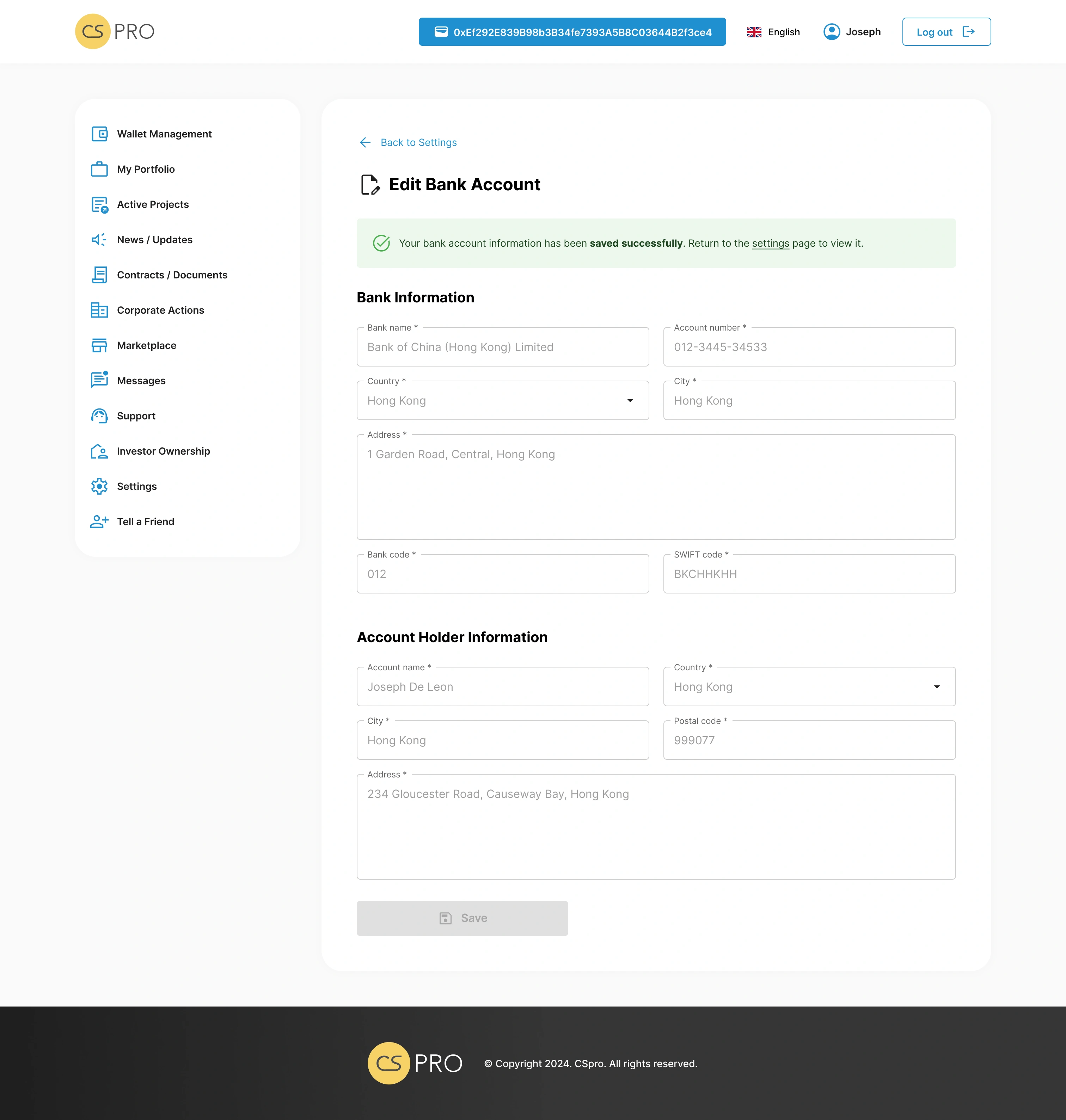Click the News / Updates megaphone icon
Viewport: 1066px width, 1120px height.
coord(99,240)
